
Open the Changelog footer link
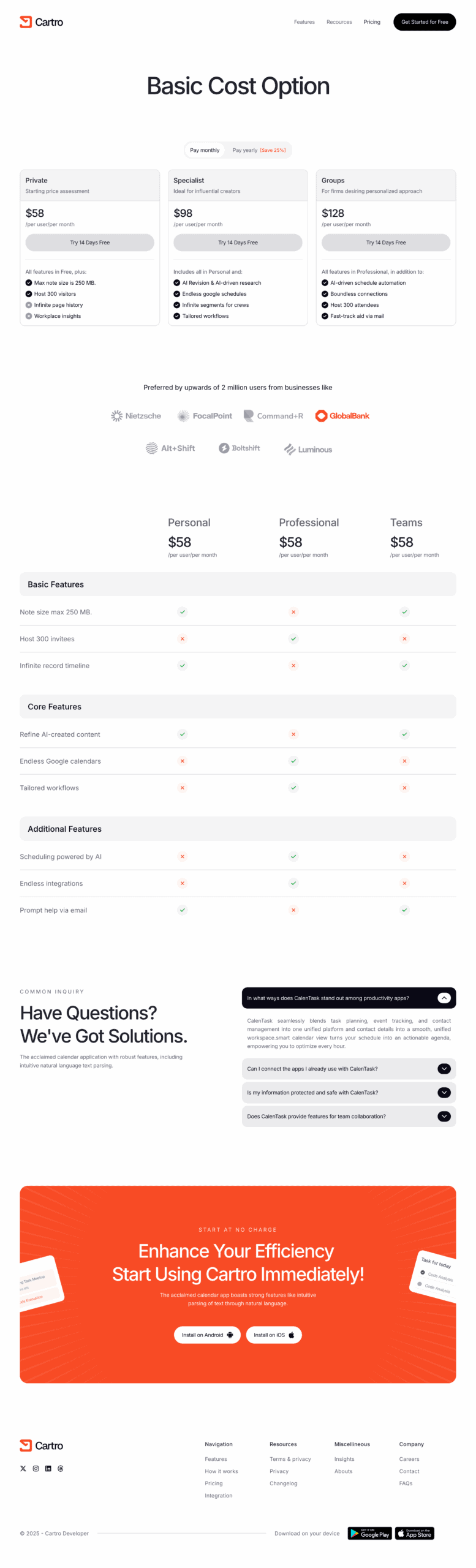[x=283, y=1483]
